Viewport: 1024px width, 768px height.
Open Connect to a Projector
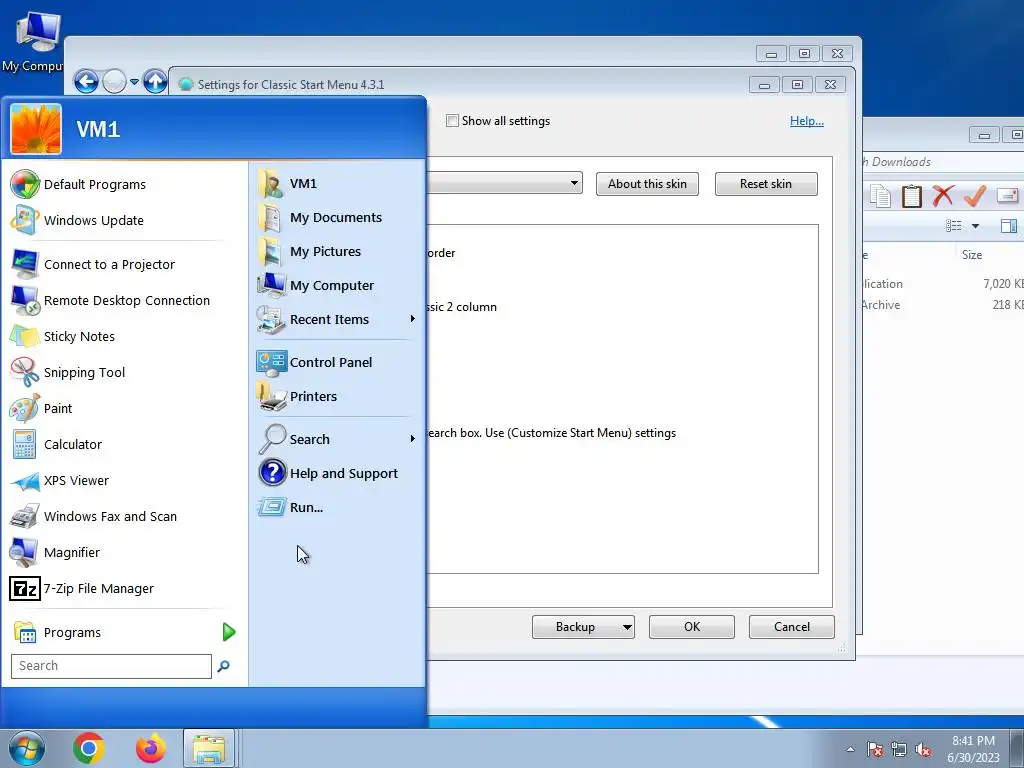click(93, 264)
